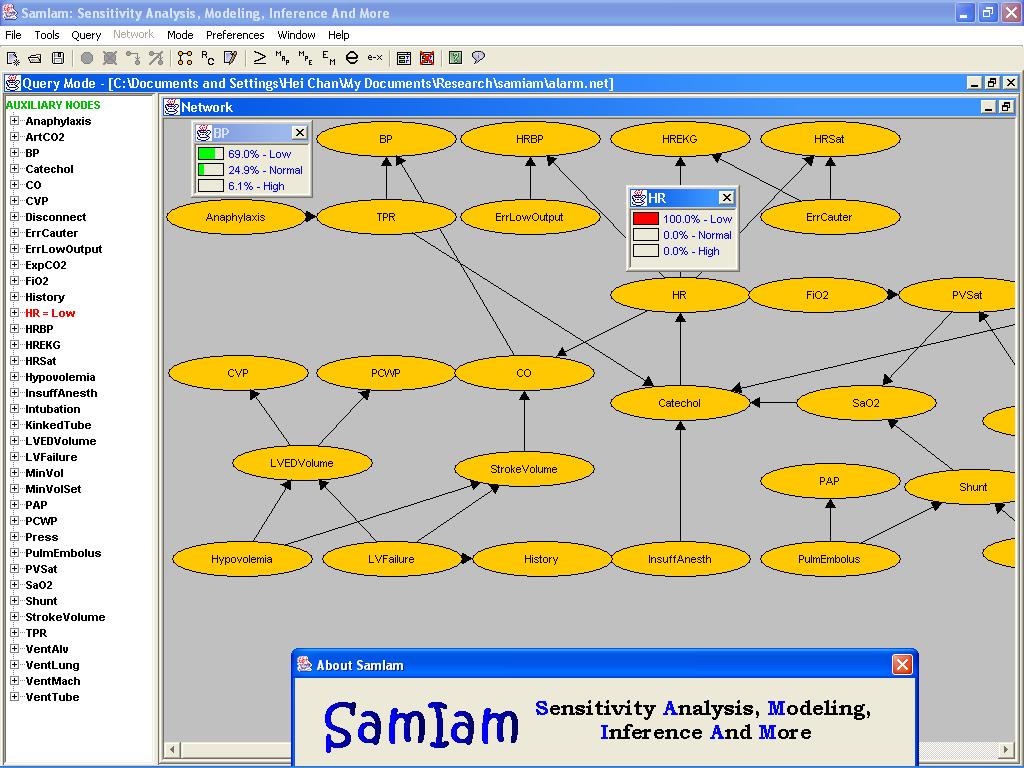1024x768 pixels.
Task: Hide all monitors red-cross icon
Action: (427, 58)
